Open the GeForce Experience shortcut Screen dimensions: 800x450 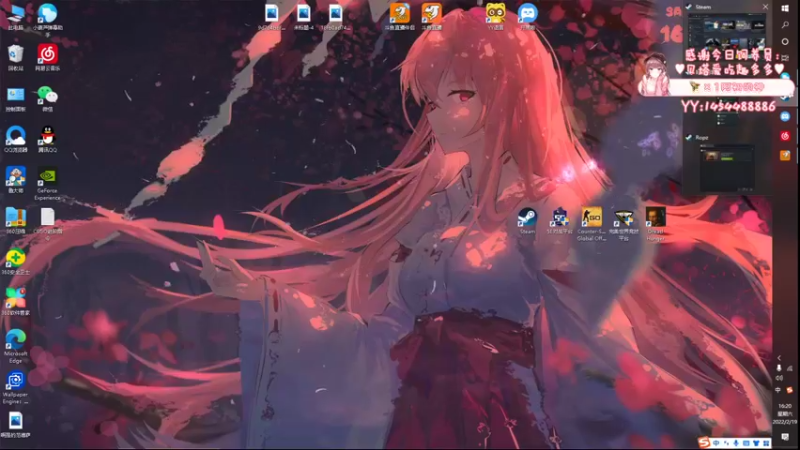[x=47, y=184]
